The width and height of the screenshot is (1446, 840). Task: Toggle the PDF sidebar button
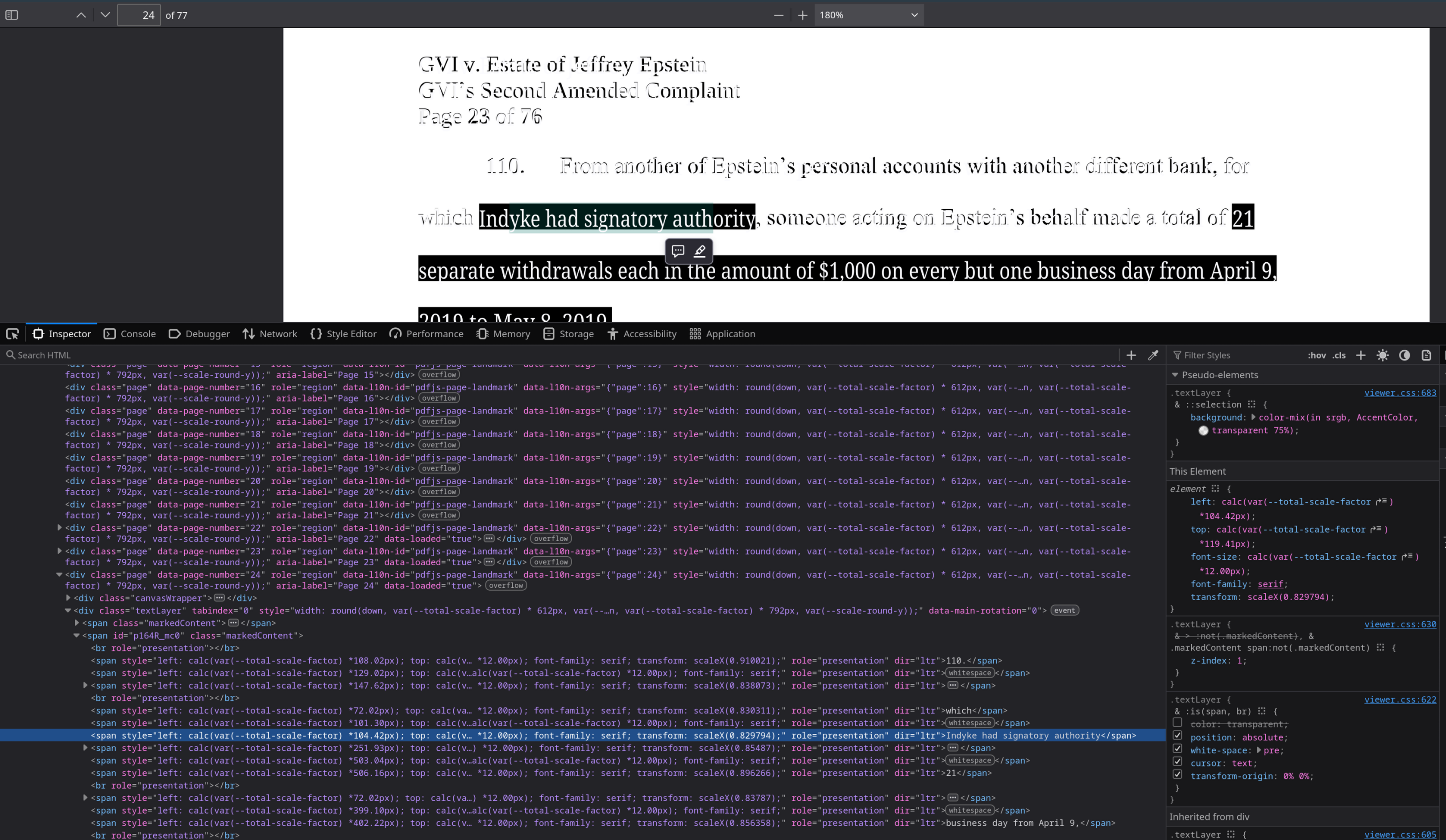pos(12,15)
